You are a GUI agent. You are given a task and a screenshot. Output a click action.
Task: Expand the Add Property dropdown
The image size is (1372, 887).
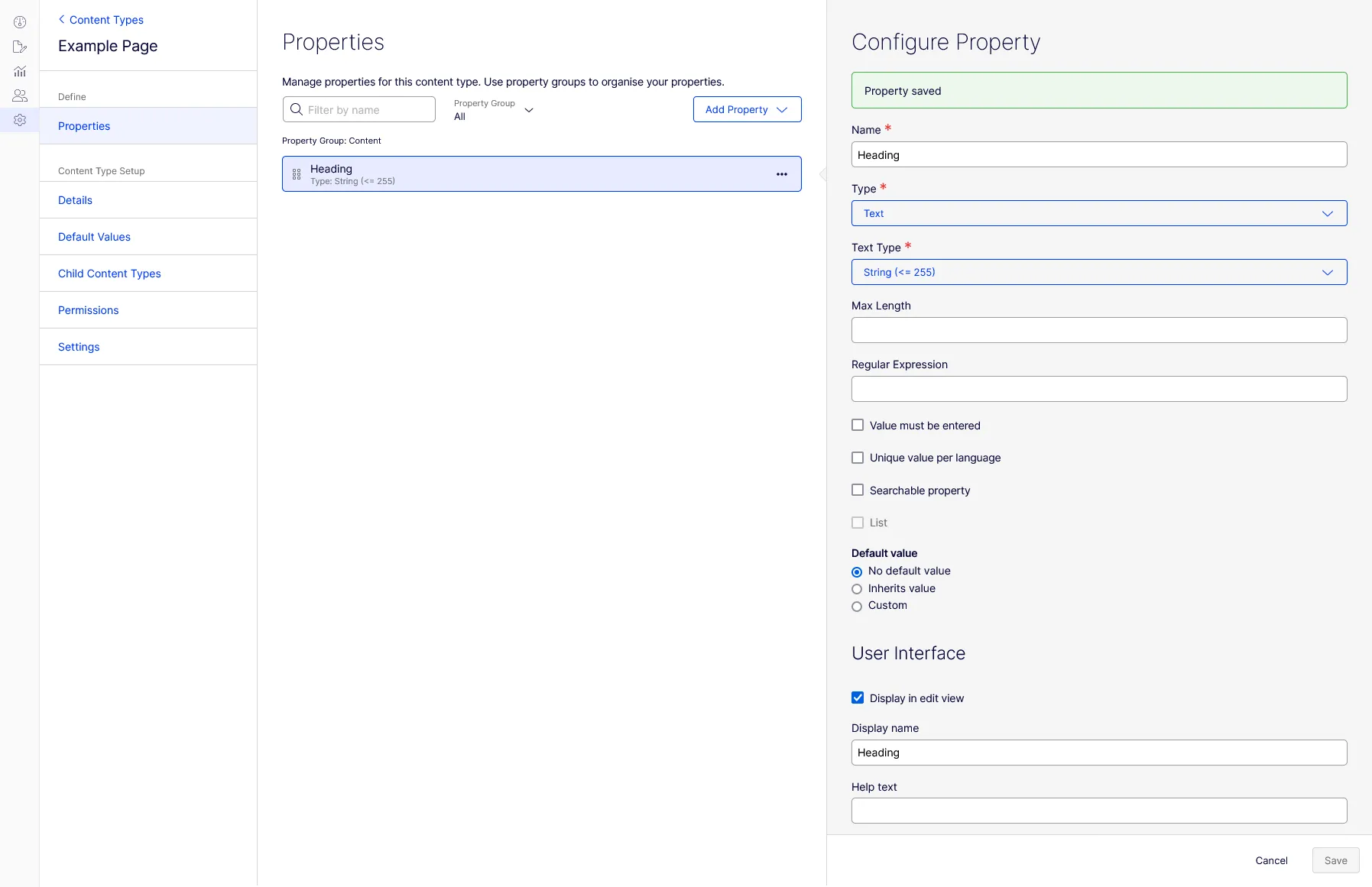click(x=747, y=109)
